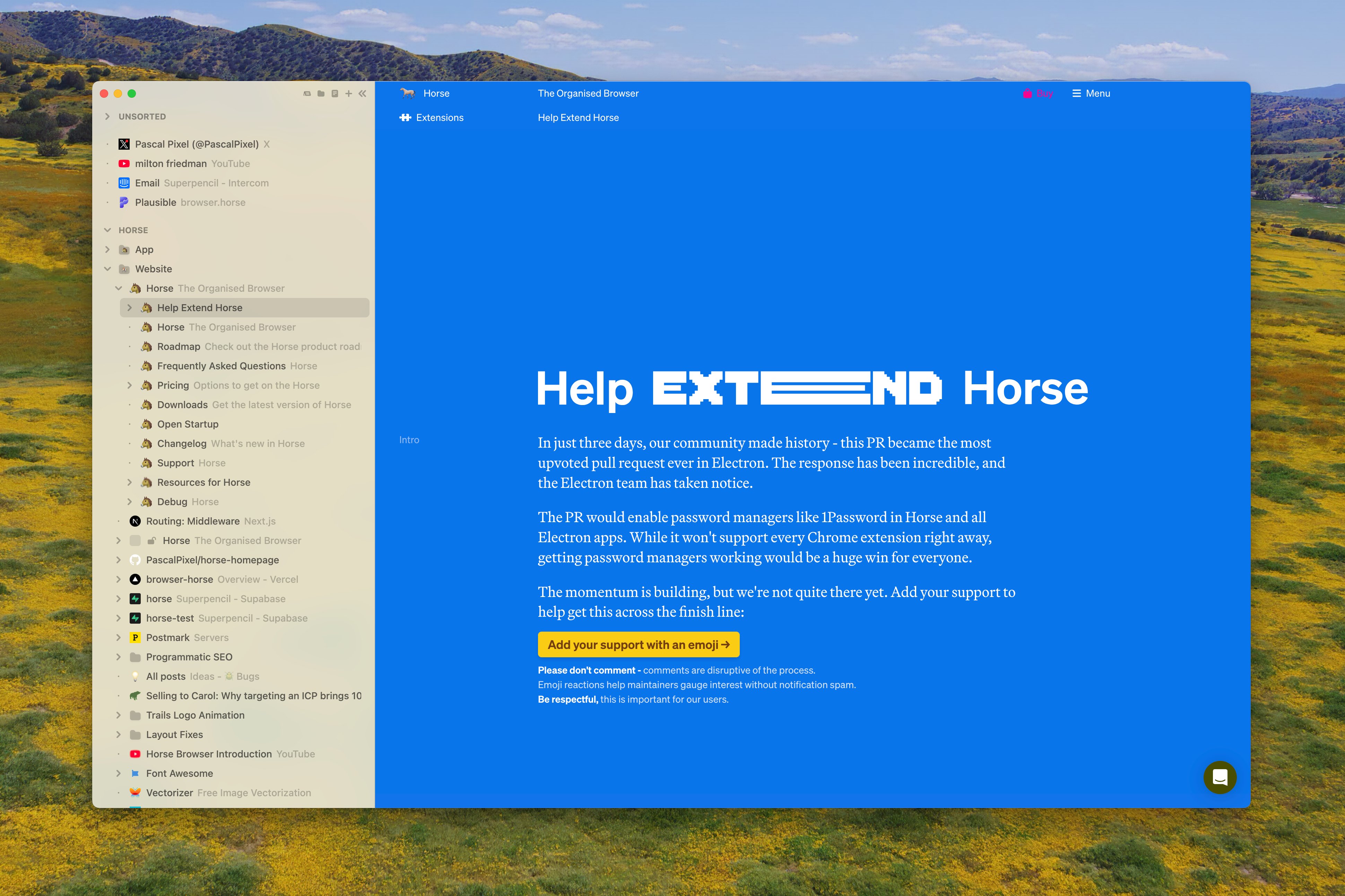Click the YouTube icon next to milton friedman
1345x896 pixels.
[124, 164]
